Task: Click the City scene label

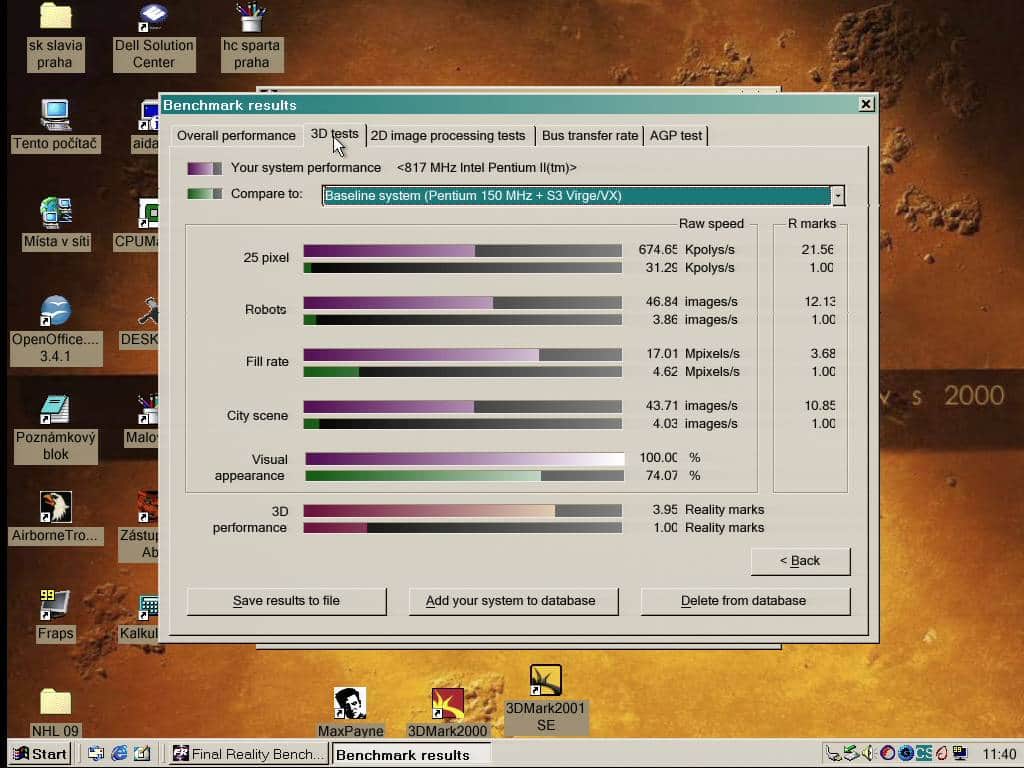Action: (257, 415)
